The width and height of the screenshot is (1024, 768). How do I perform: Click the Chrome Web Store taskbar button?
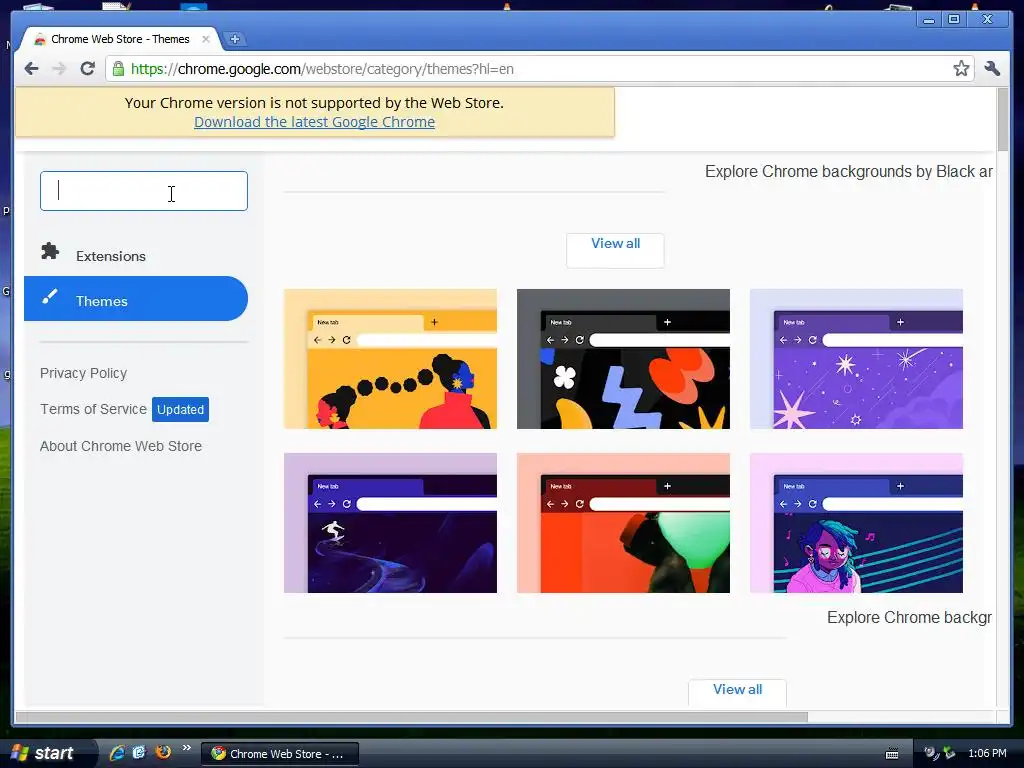coord(280,754)
